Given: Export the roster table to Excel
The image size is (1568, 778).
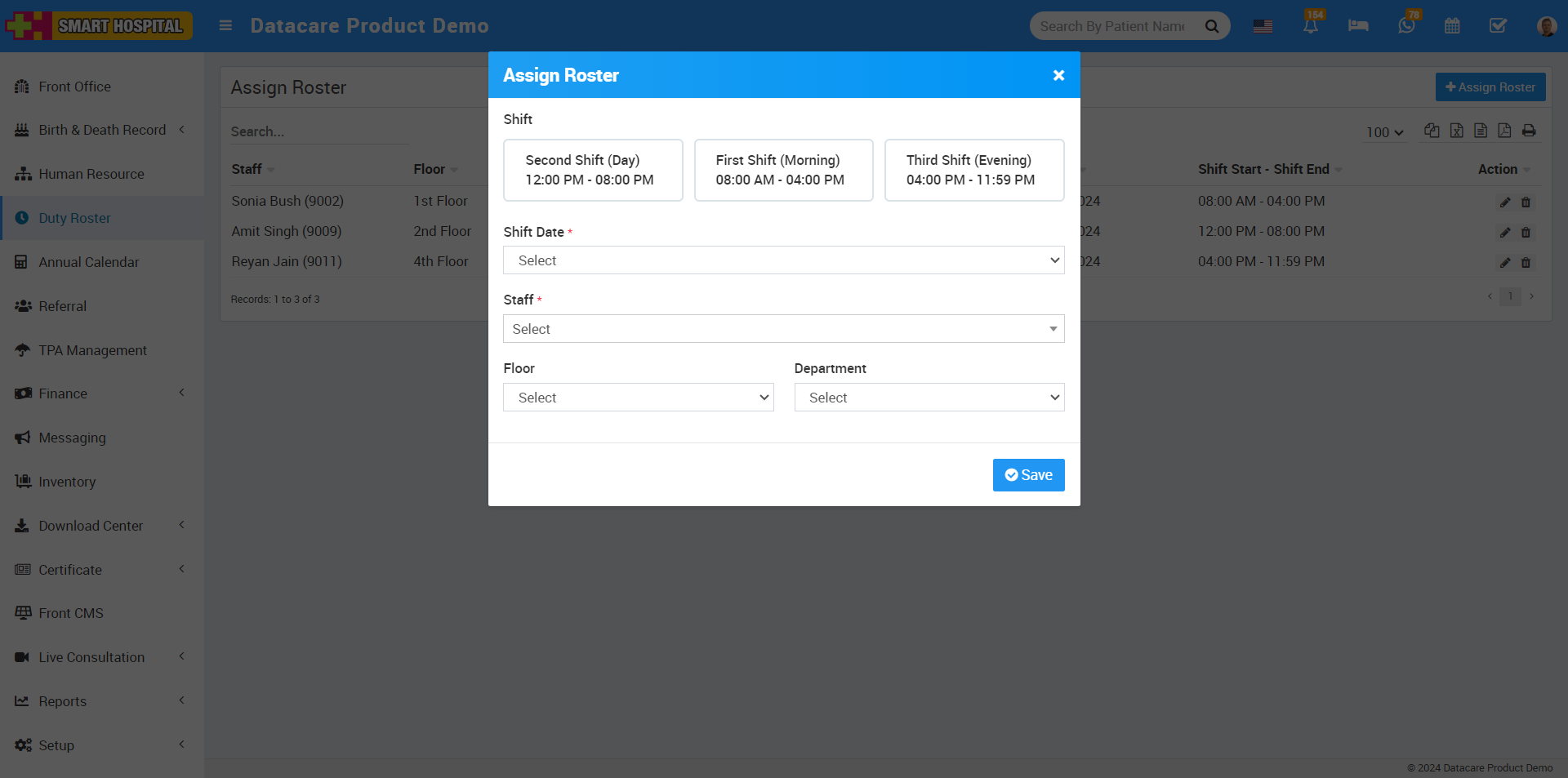Looking at the screenshot, I should (x=1456, y=131).
